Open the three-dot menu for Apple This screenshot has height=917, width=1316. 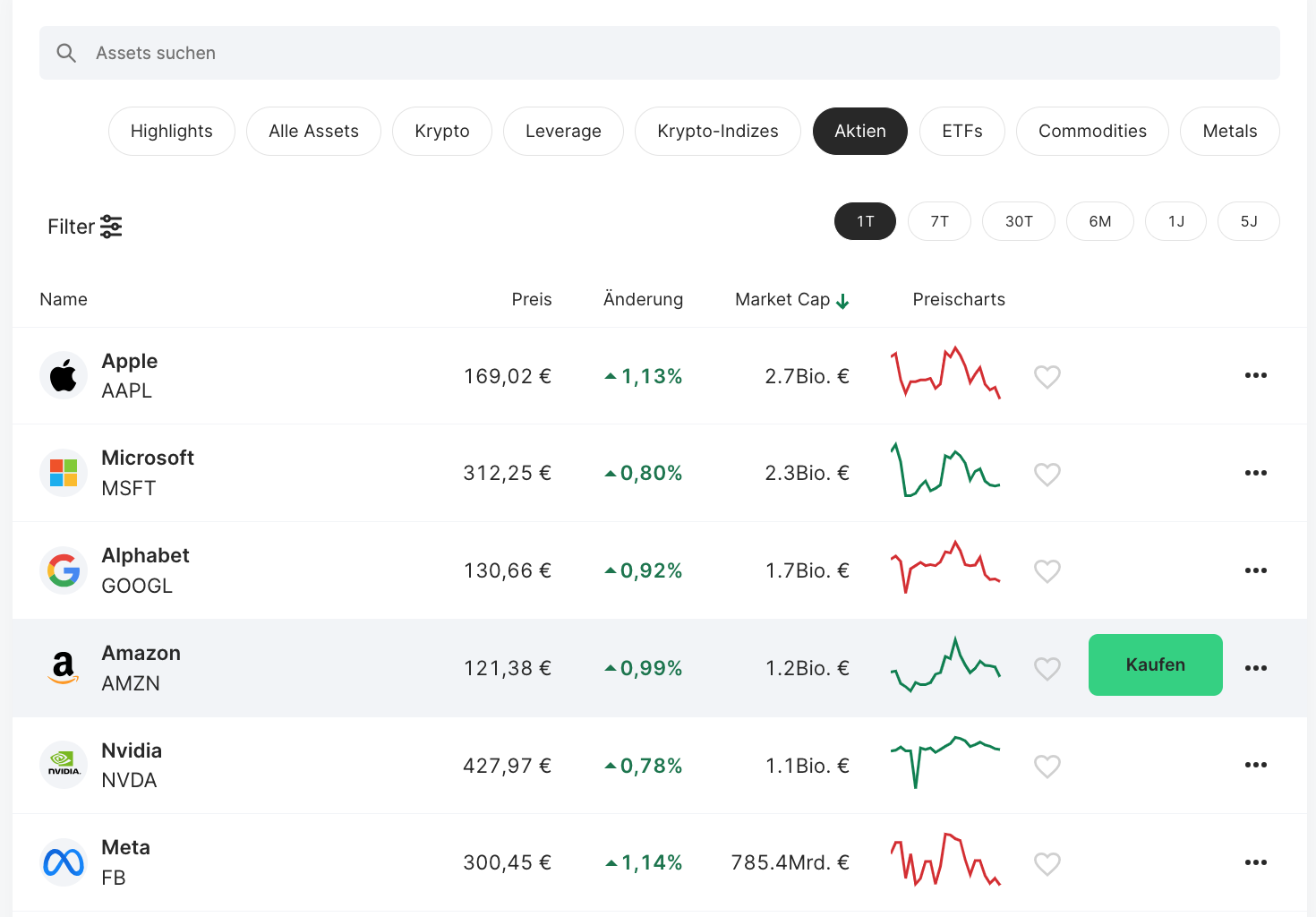pos(1255,375)
